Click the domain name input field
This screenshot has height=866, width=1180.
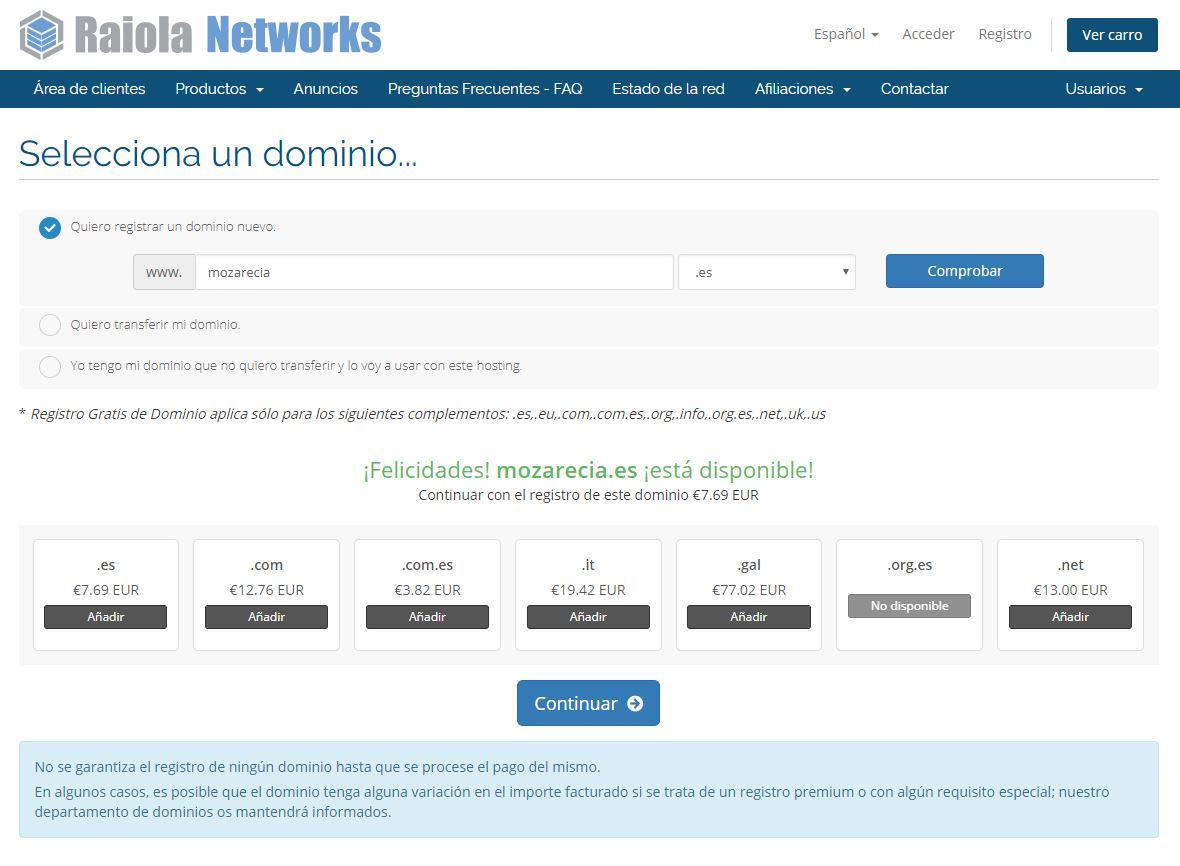coord(433,272)
